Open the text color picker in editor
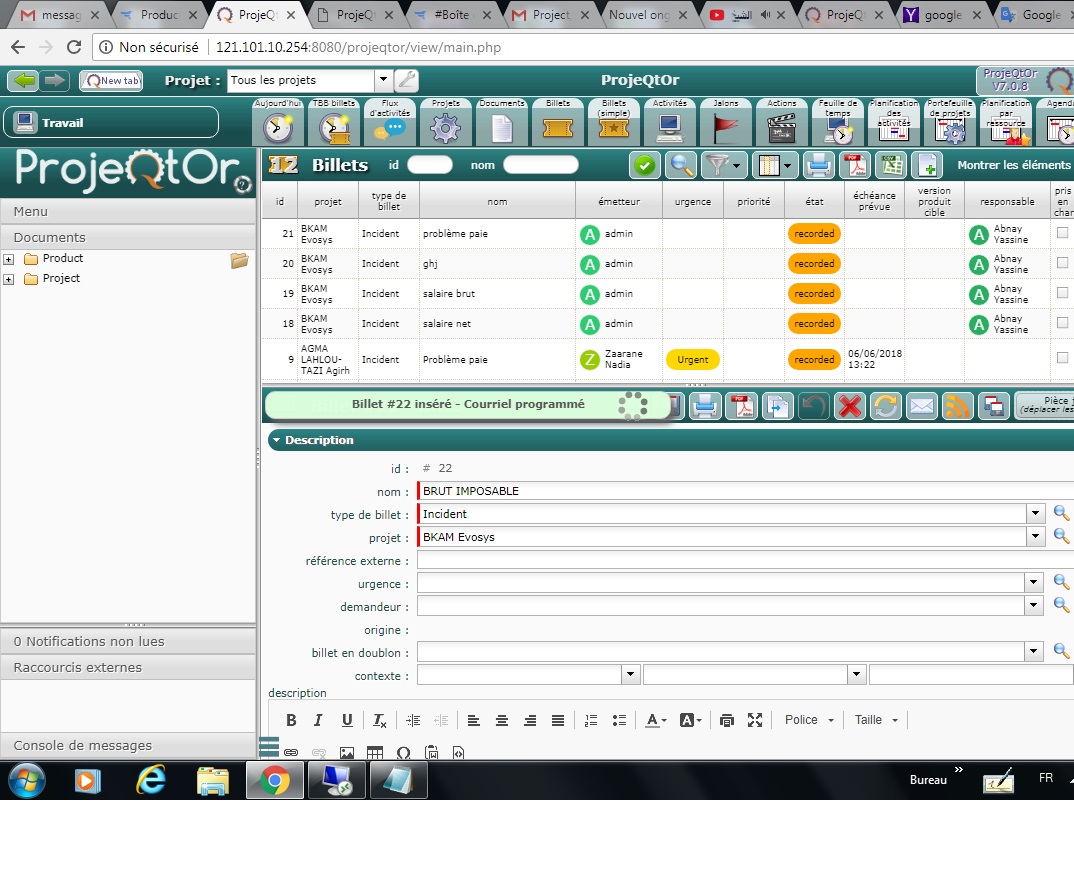The height and width of the screenshot is (878, 1074). click(x=656, y=720)
